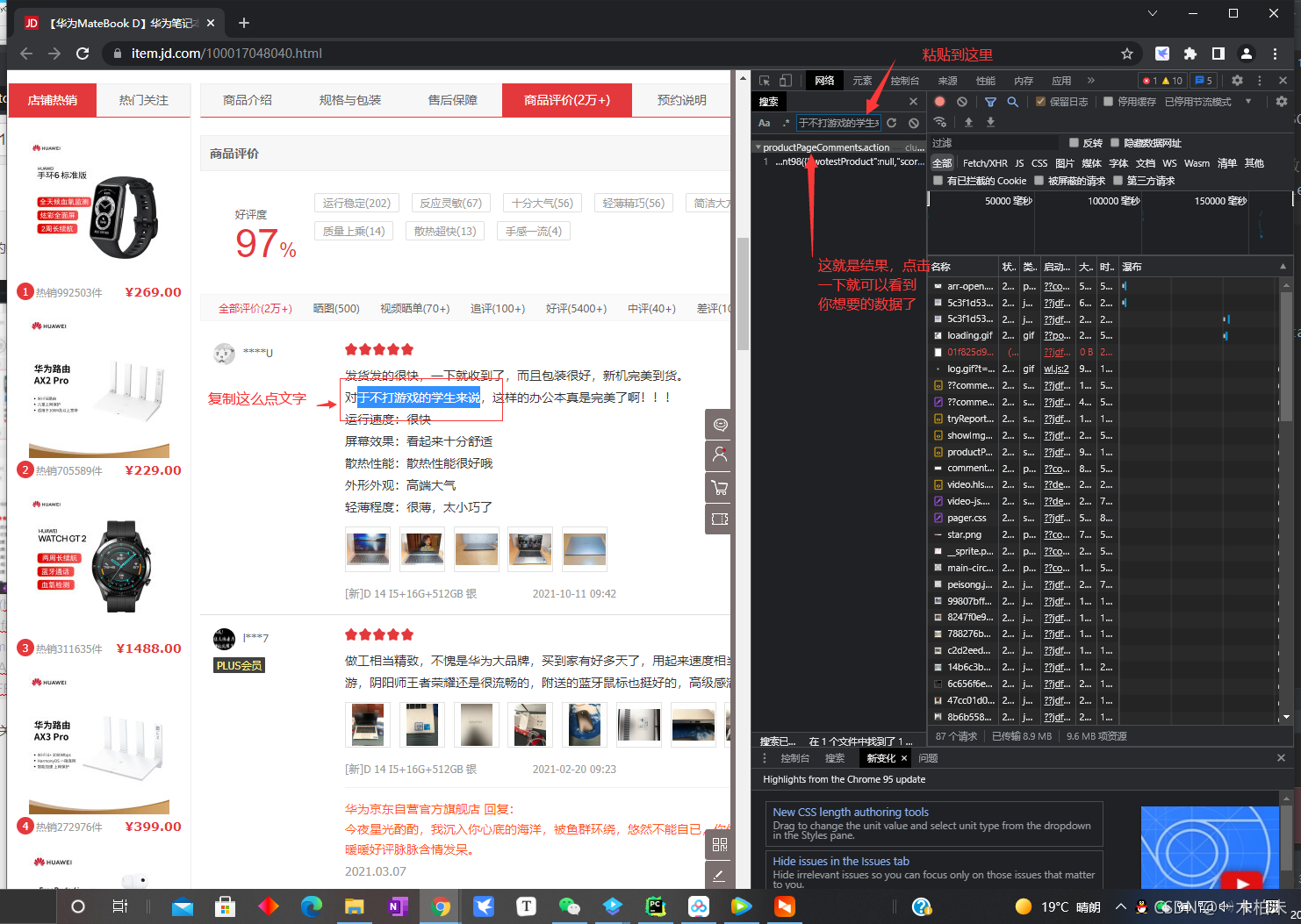Click the customer service chat icon

(x=720, y=425)
